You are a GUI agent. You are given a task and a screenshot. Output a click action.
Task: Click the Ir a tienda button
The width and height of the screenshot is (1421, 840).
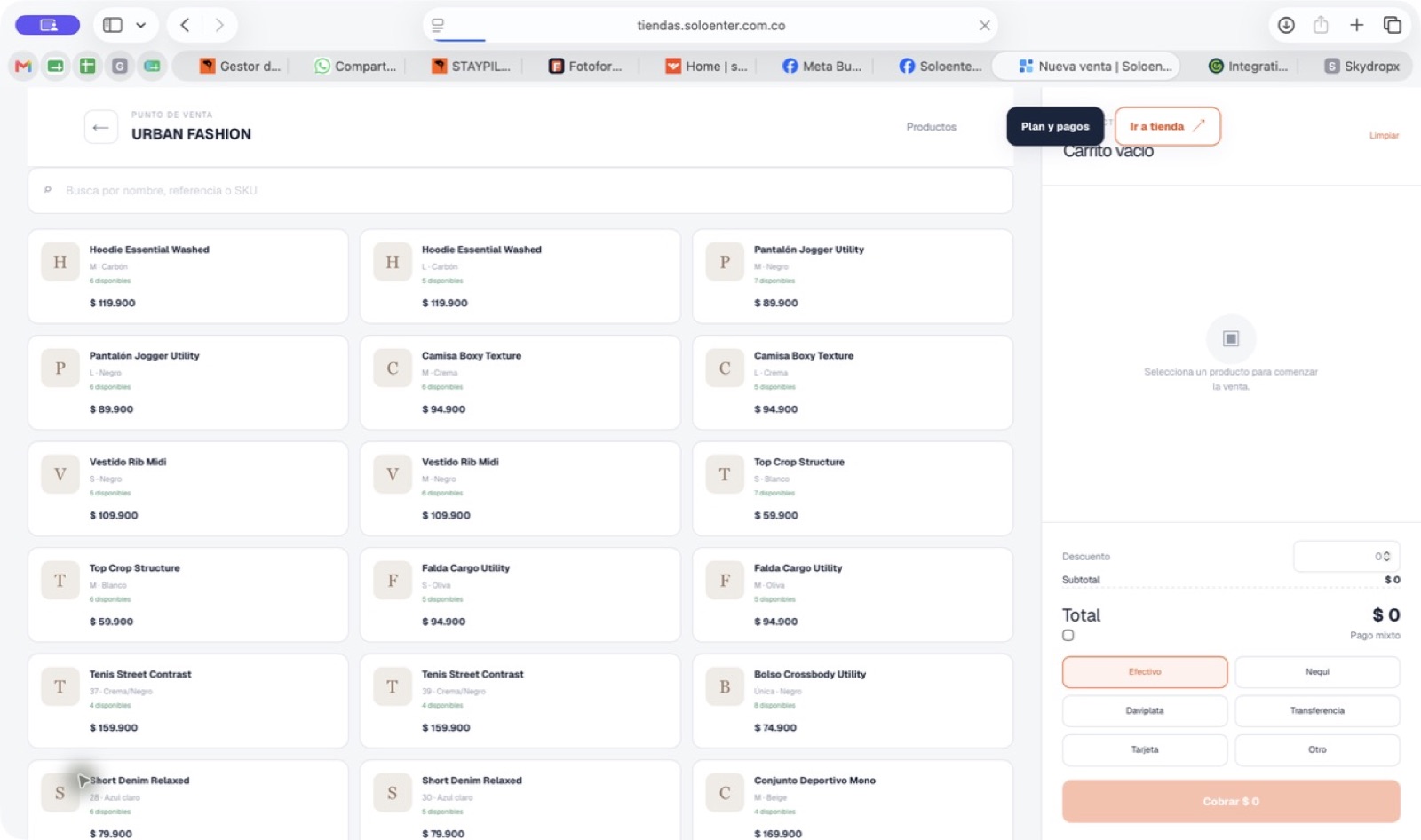tap(1167, 126)
